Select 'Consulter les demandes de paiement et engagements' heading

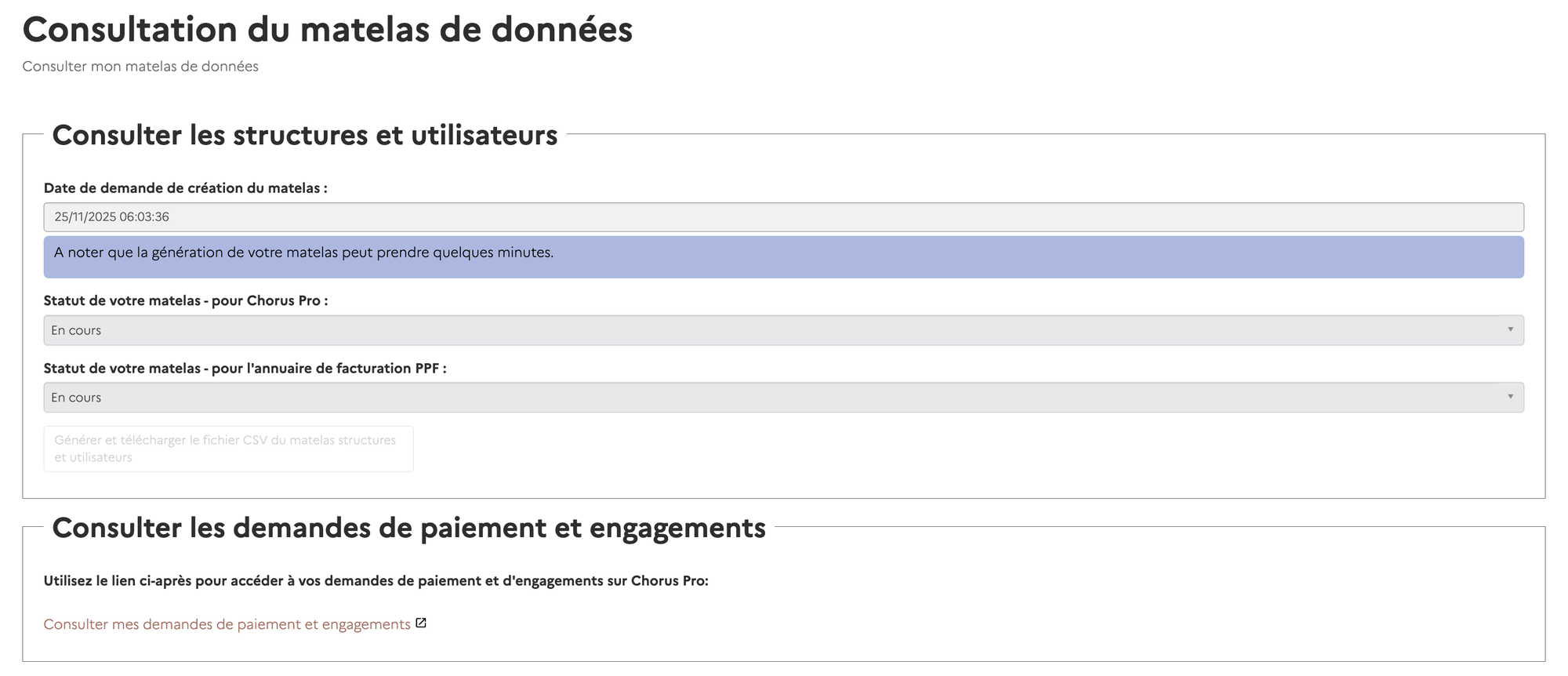coord(408,528)
